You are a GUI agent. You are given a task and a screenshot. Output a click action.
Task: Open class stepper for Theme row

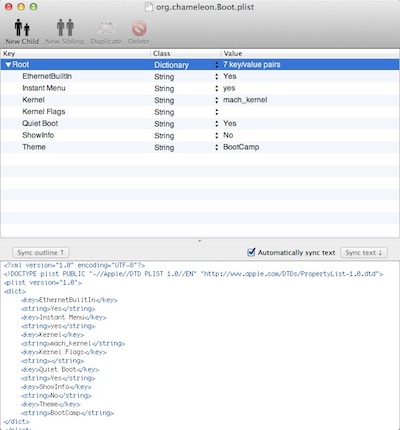click(217, 147)
